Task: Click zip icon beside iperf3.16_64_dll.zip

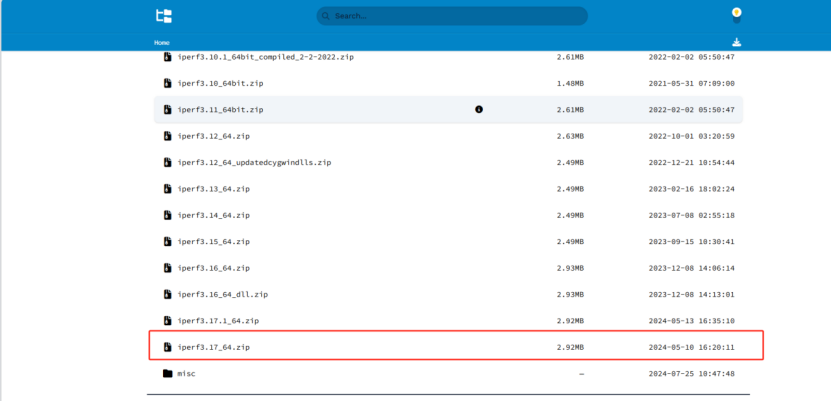Action: pyautogui.click(x=167, y=294)
